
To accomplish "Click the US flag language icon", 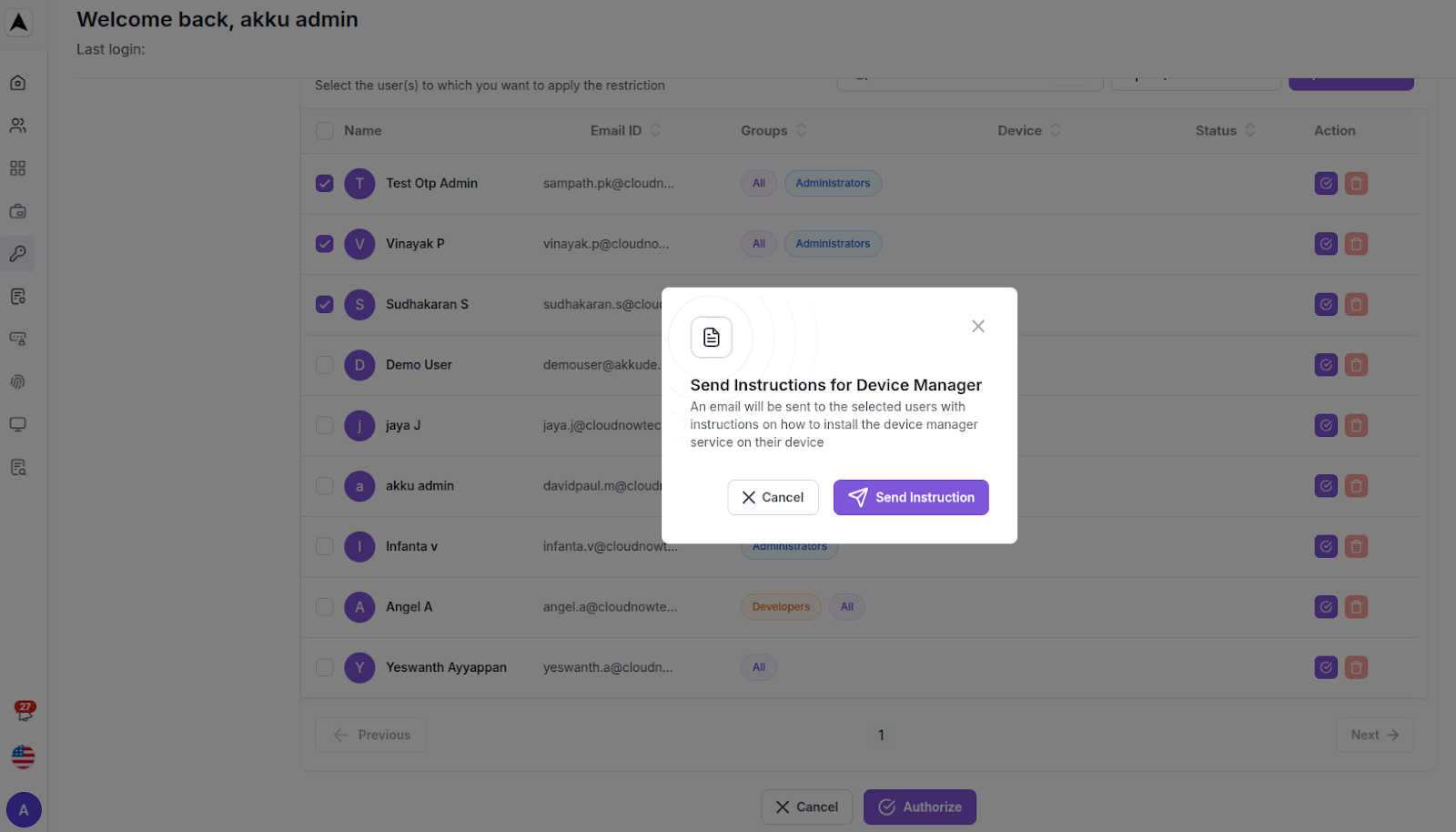I will 24,756.
